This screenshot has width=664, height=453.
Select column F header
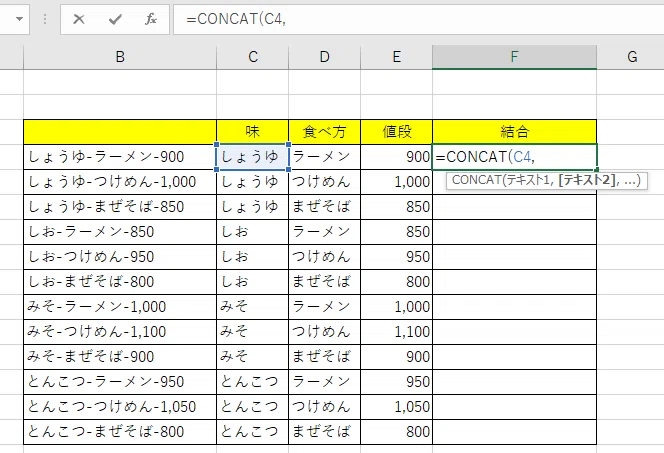pyautogui.click(x=515, y=57)
